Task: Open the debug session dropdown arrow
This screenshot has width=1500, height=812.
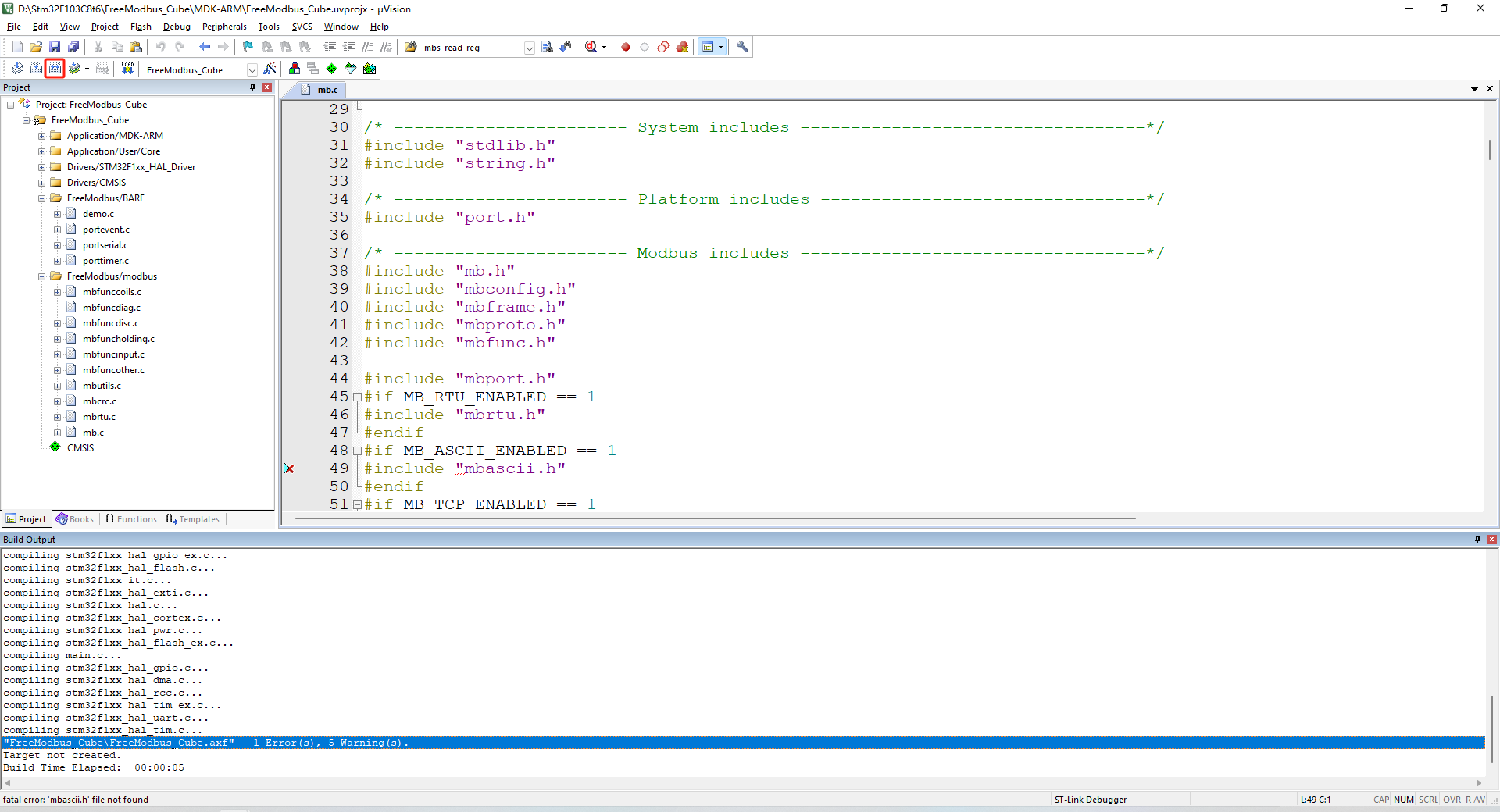Action: 605,47
